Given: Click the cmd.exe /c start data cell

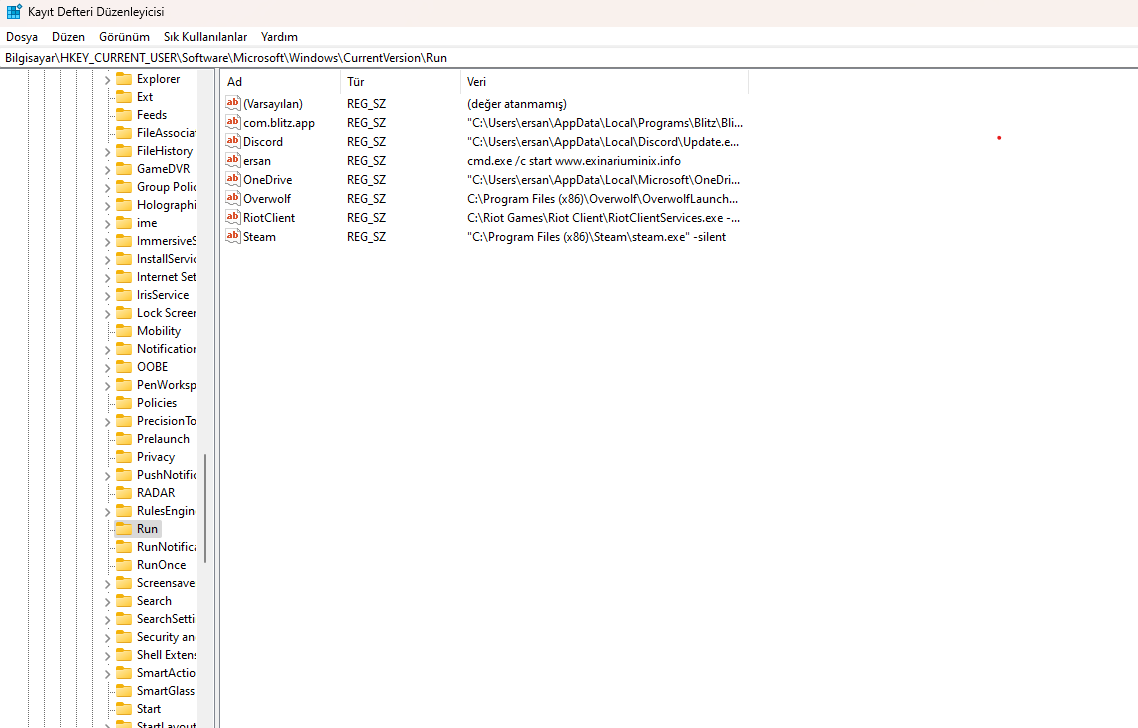Looking at the screenshot, I should [573, 161].
